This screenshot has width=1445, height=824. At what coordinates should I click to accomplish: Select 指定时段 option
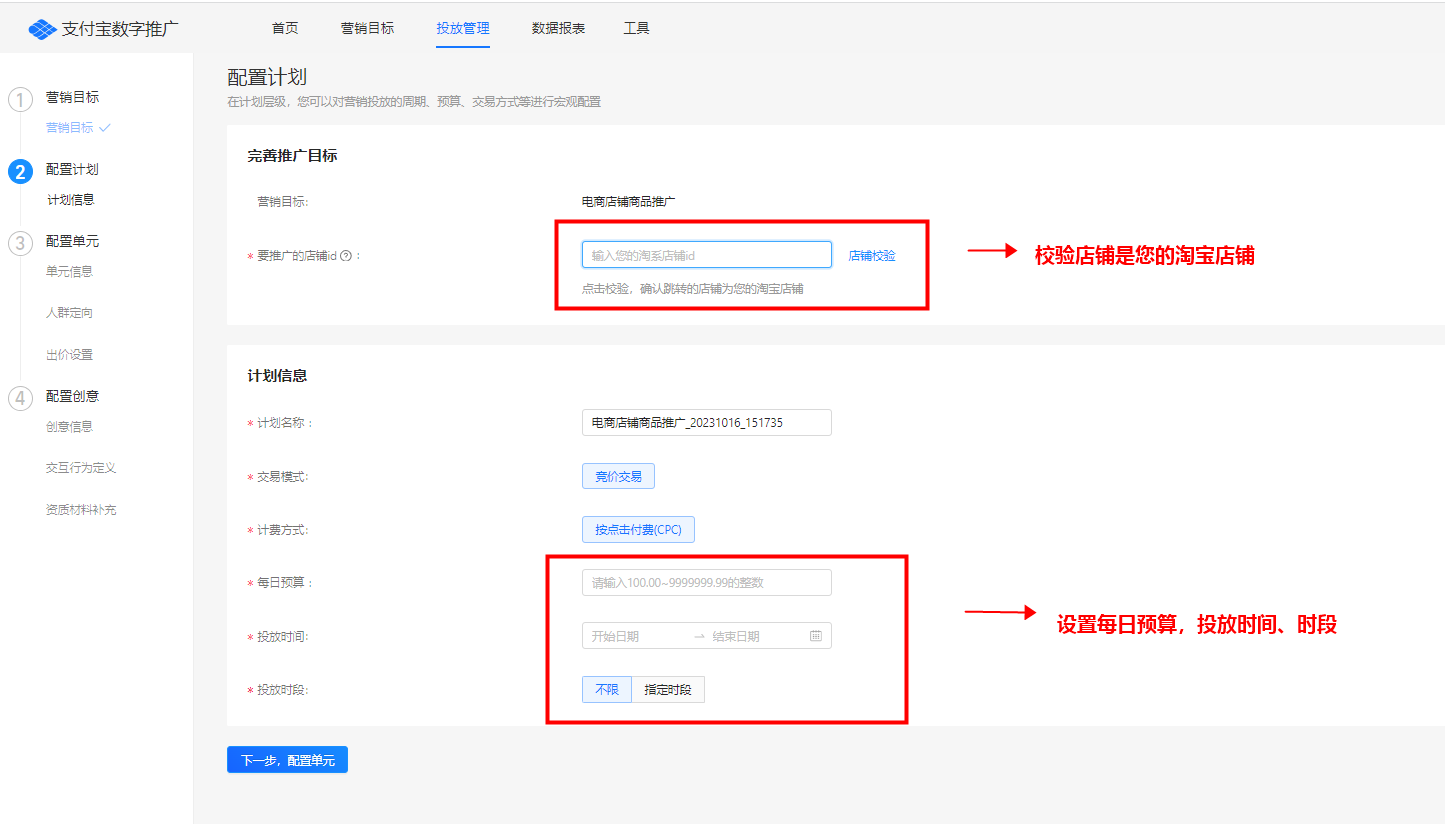coord(668,690)
